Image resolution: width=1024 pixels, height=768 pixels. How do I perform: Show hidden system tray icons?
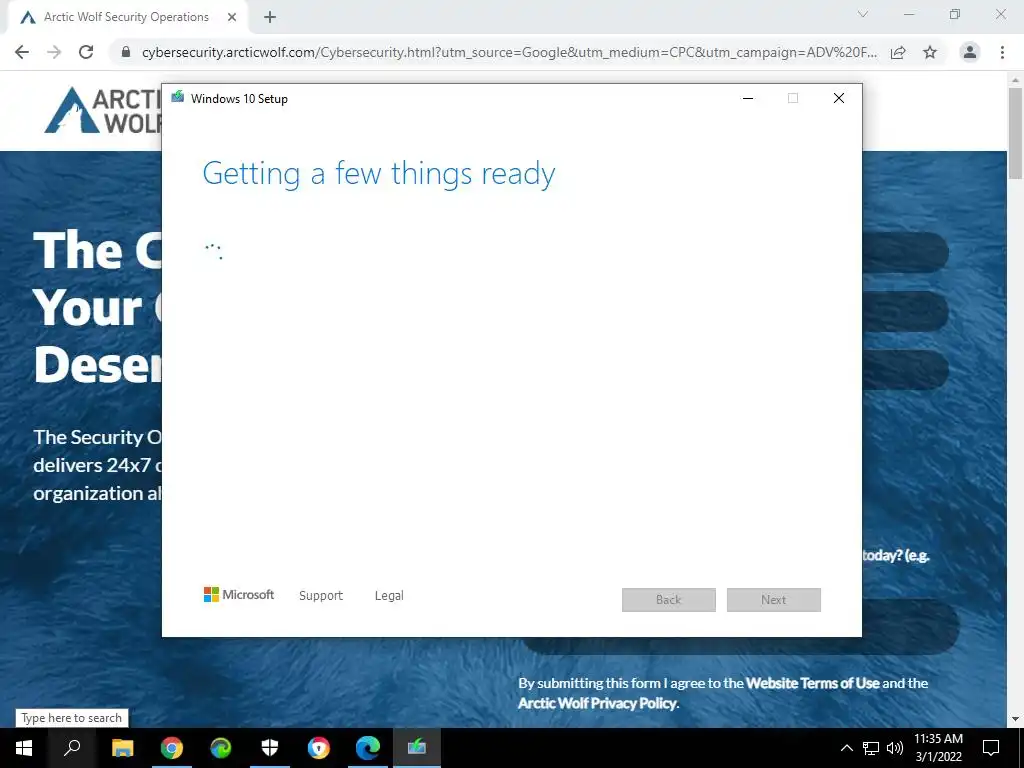846,748
